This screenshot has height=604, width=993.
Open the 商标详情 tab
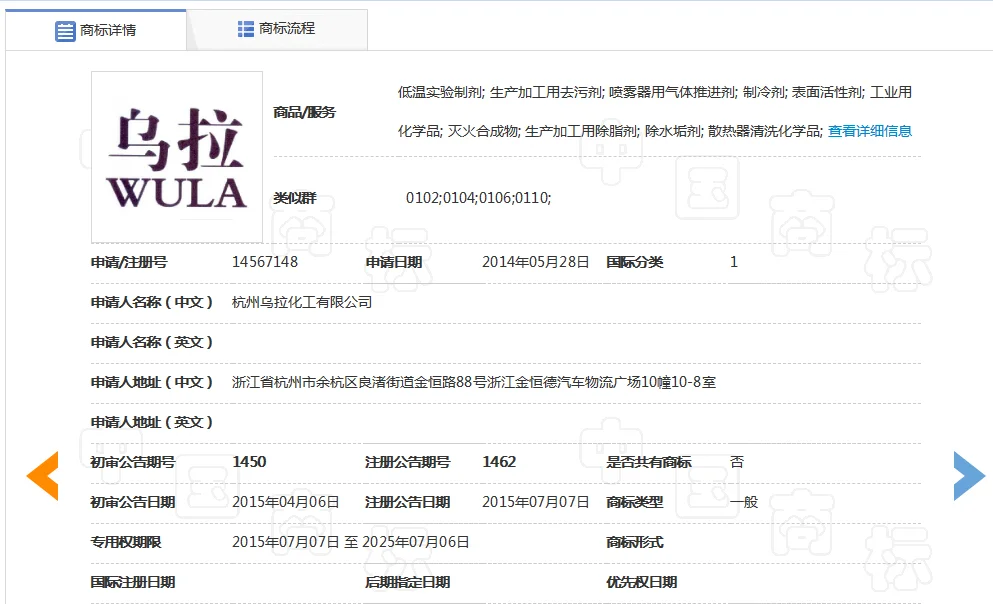coord(96,30)
